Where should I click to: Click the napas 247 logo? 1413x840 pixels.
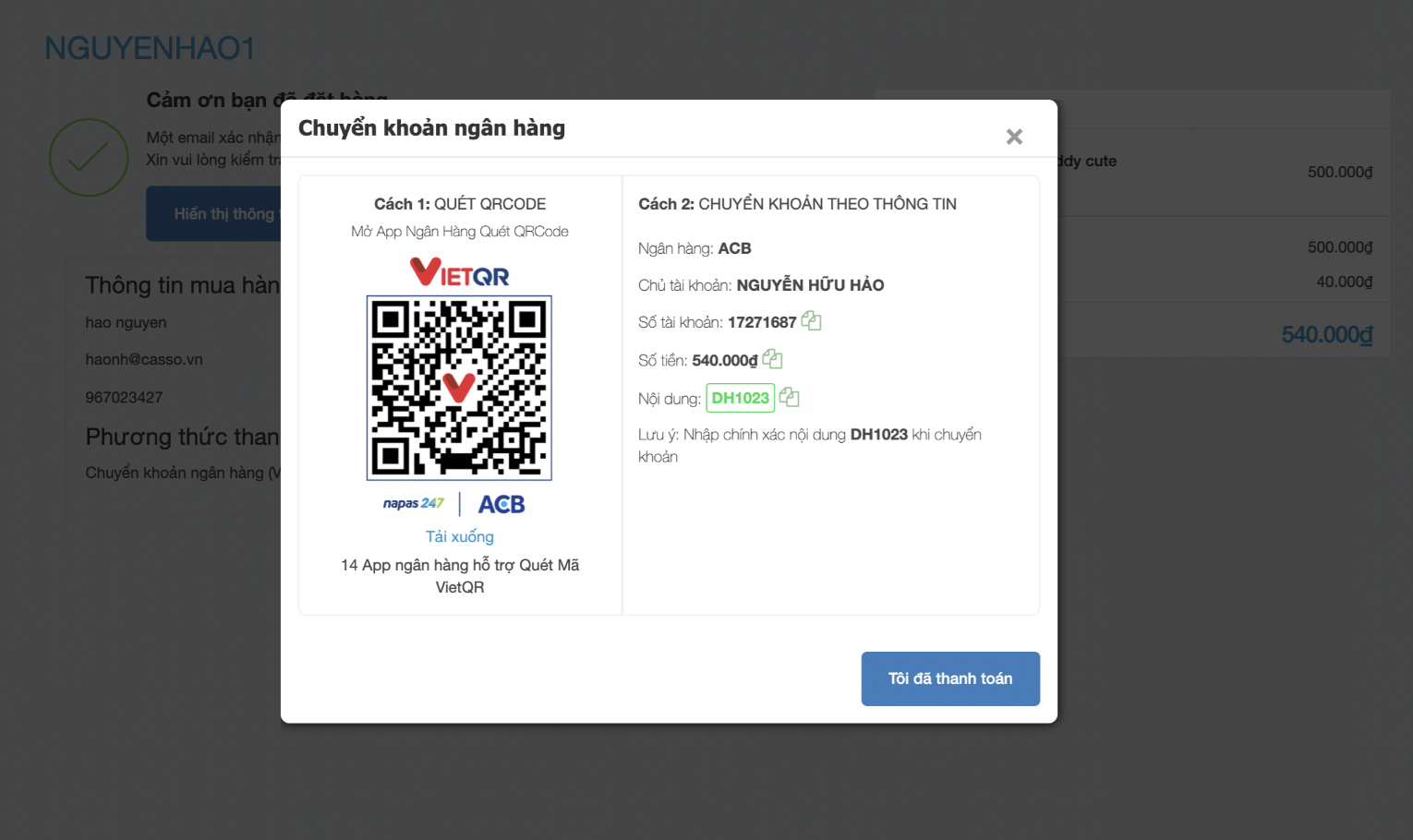point(413,504)
